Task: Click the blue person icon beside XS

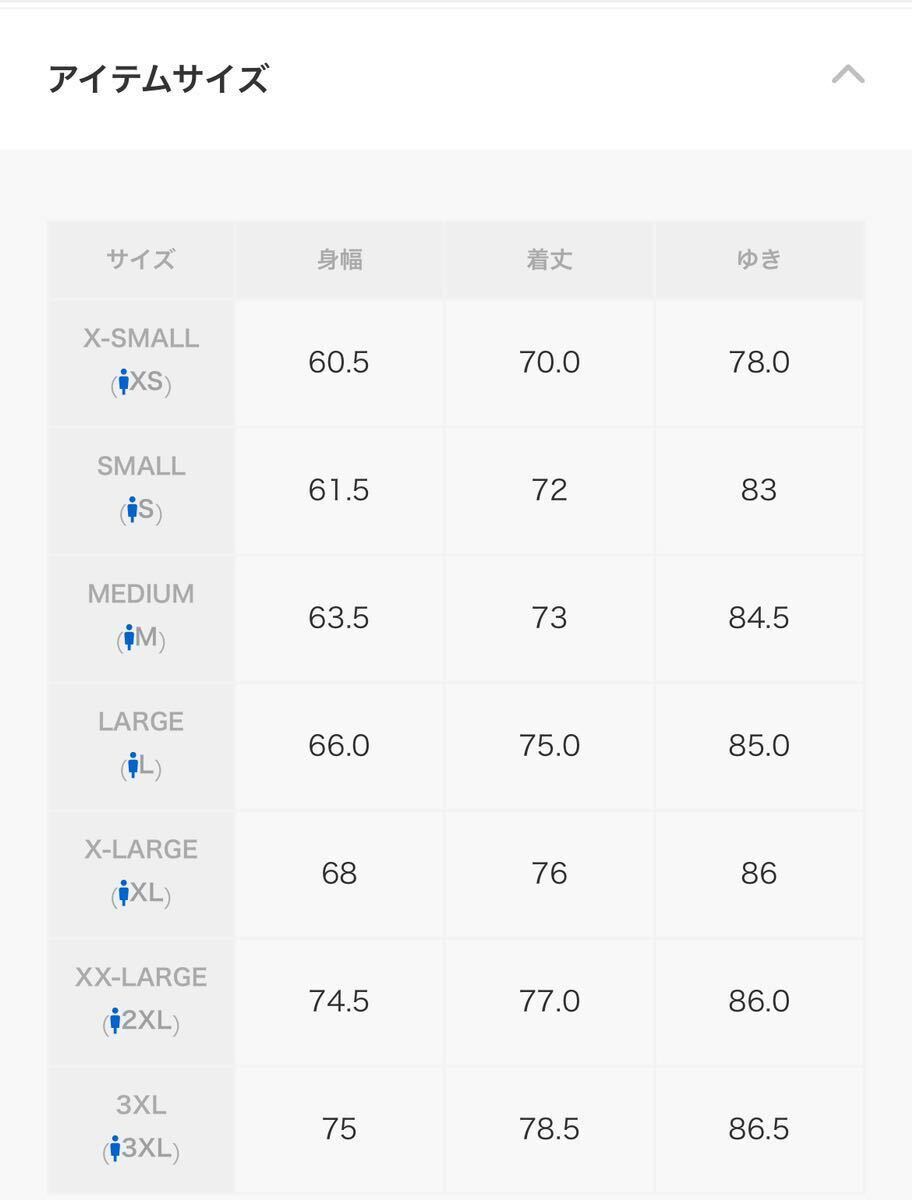Action: [124, 382]
